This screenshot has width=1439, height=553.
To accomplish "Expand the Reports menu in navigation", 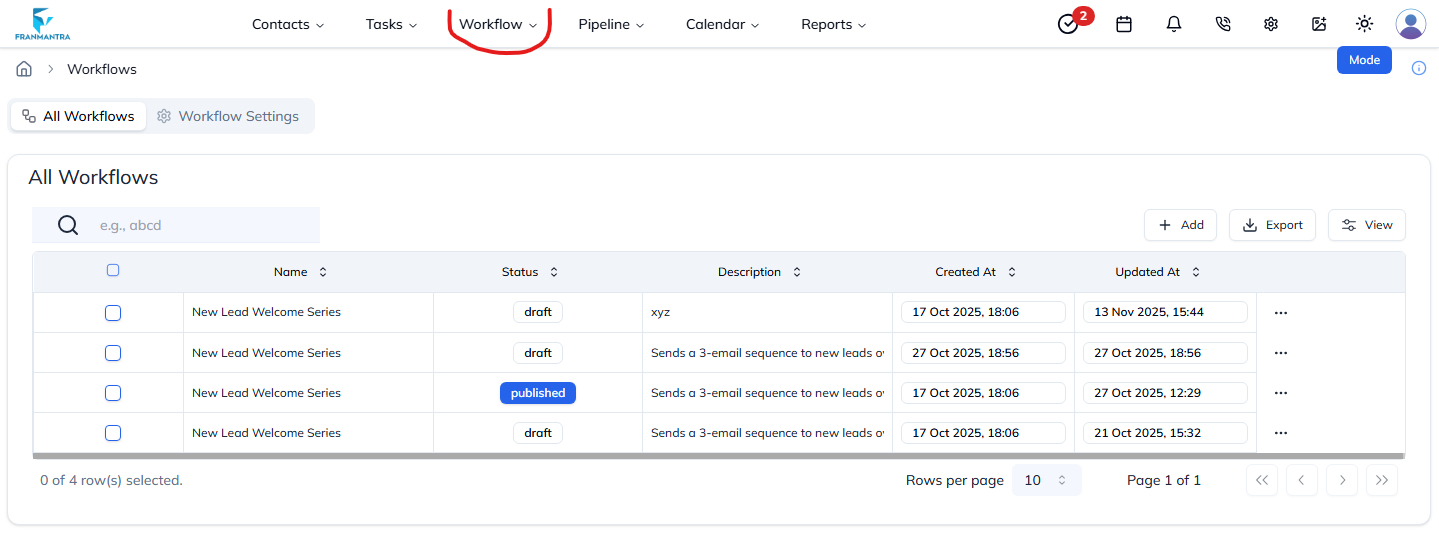I will coord(833,24).
